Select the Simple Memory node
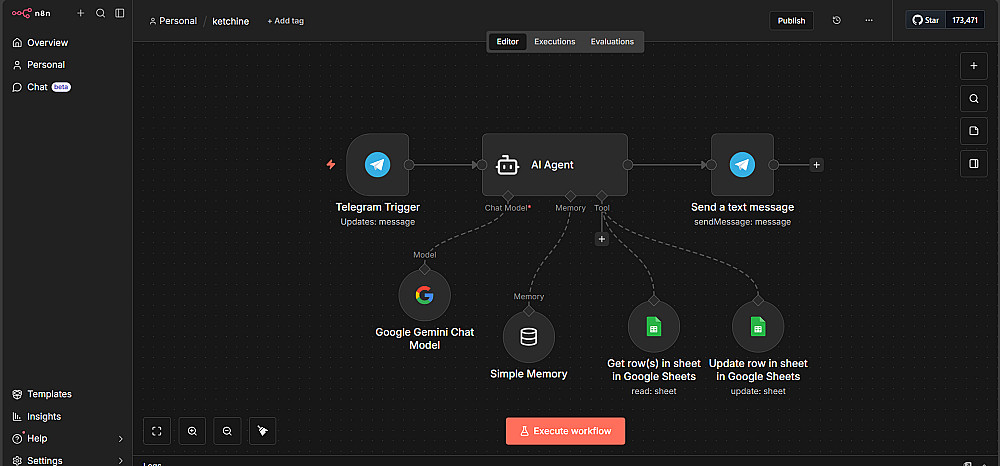 coord(529,337)
